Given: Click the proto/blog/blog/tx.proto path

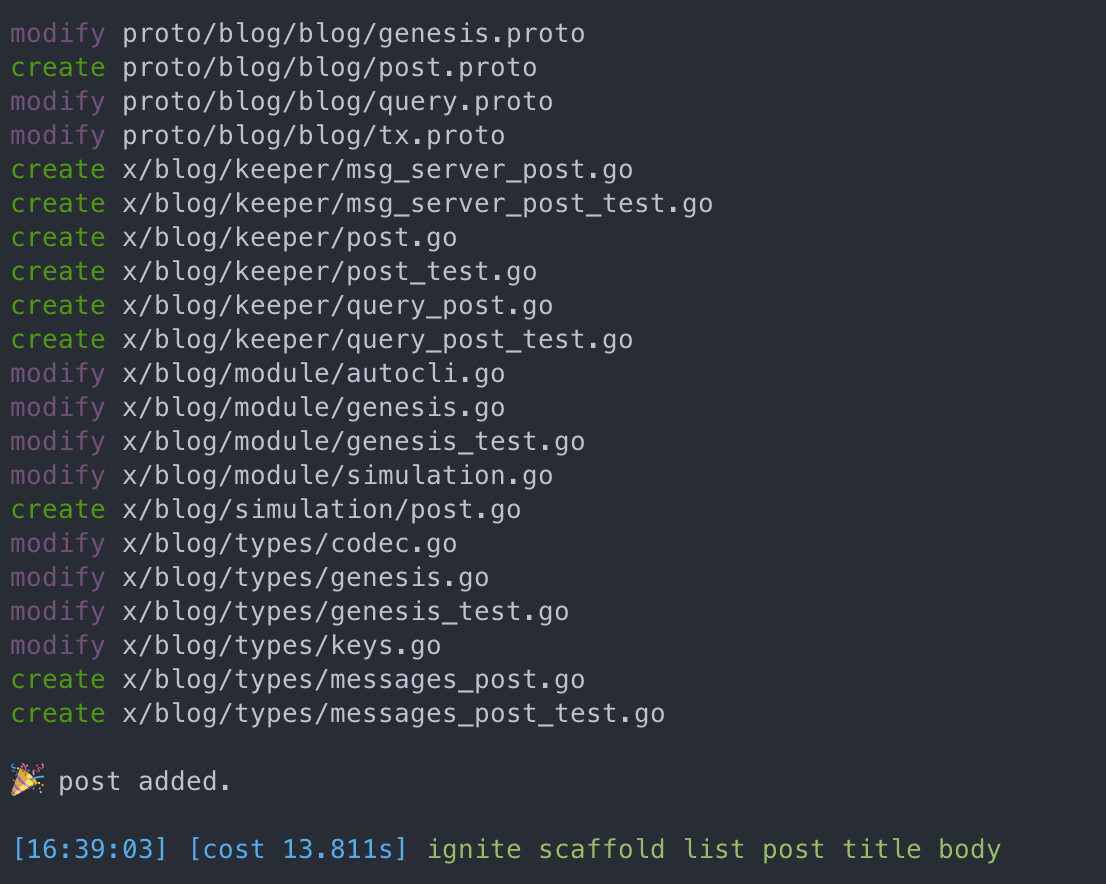Looking at the screenshot, I should 313,135.
